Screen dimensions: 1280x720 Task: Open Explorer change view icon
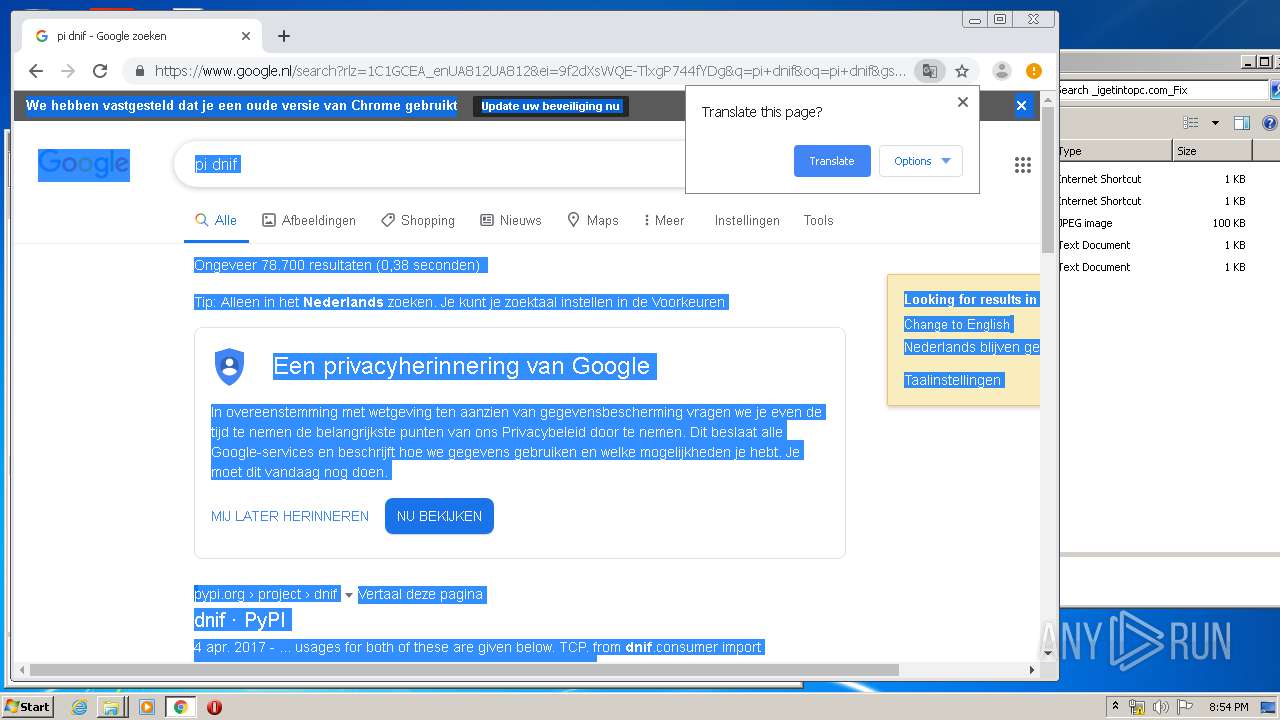1191,123
